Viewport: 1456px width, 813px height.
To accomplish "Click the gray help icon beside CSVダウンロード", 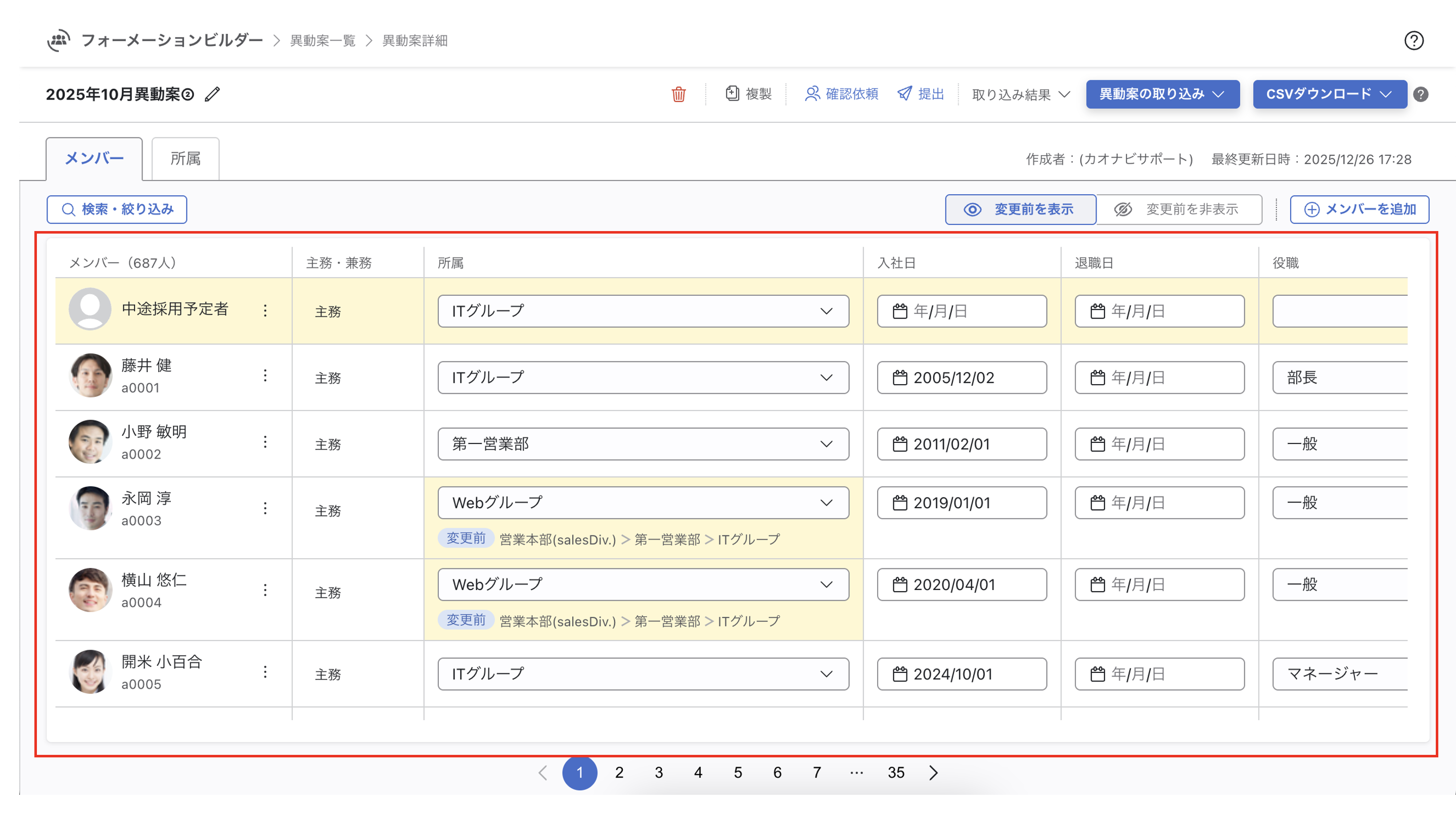I will (x=1421, y=95).
